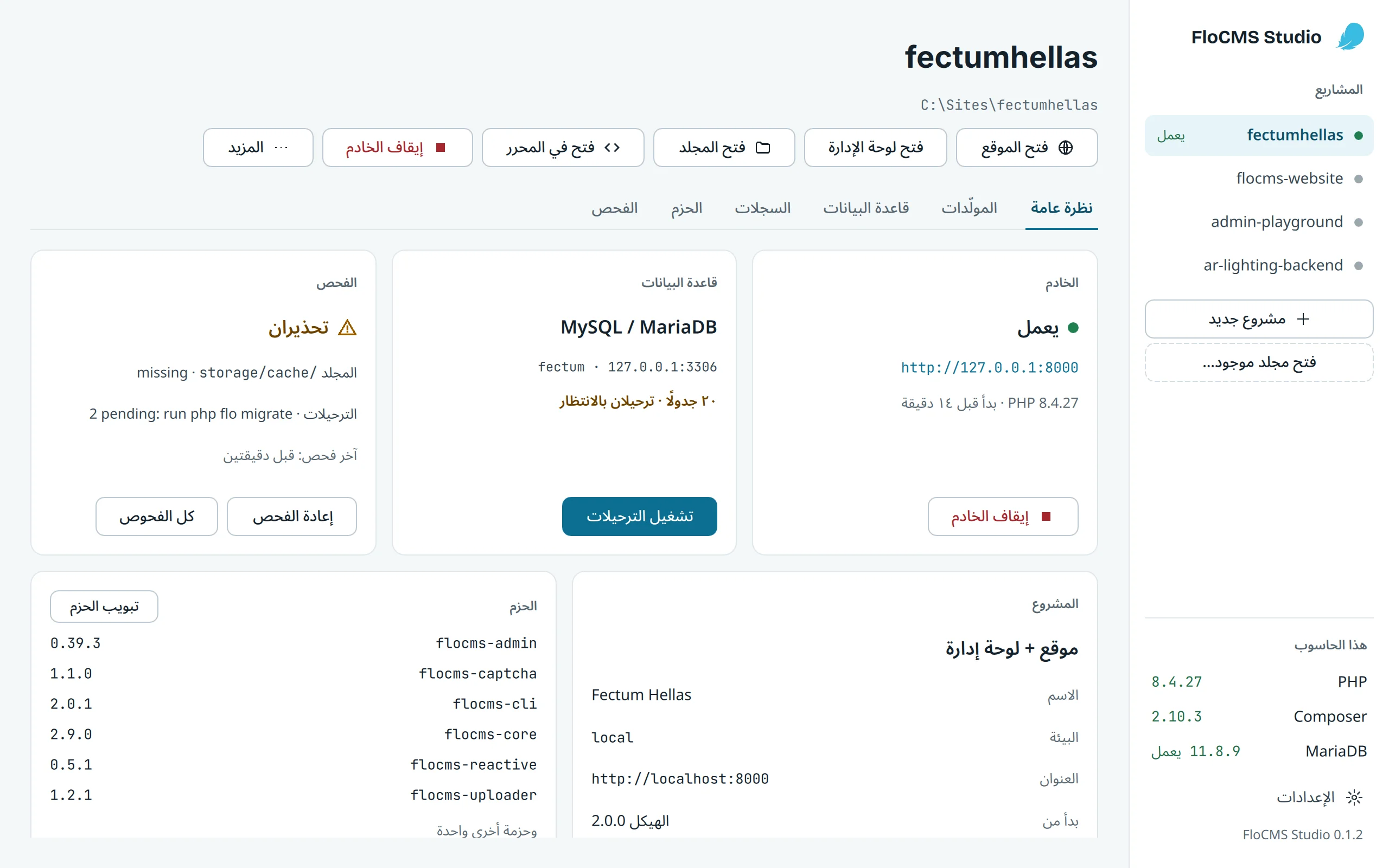The height and width of the screenshot is (868, 1389).
Task: Click the warning triangle beside تحذيران
Action: pos(347,327)
